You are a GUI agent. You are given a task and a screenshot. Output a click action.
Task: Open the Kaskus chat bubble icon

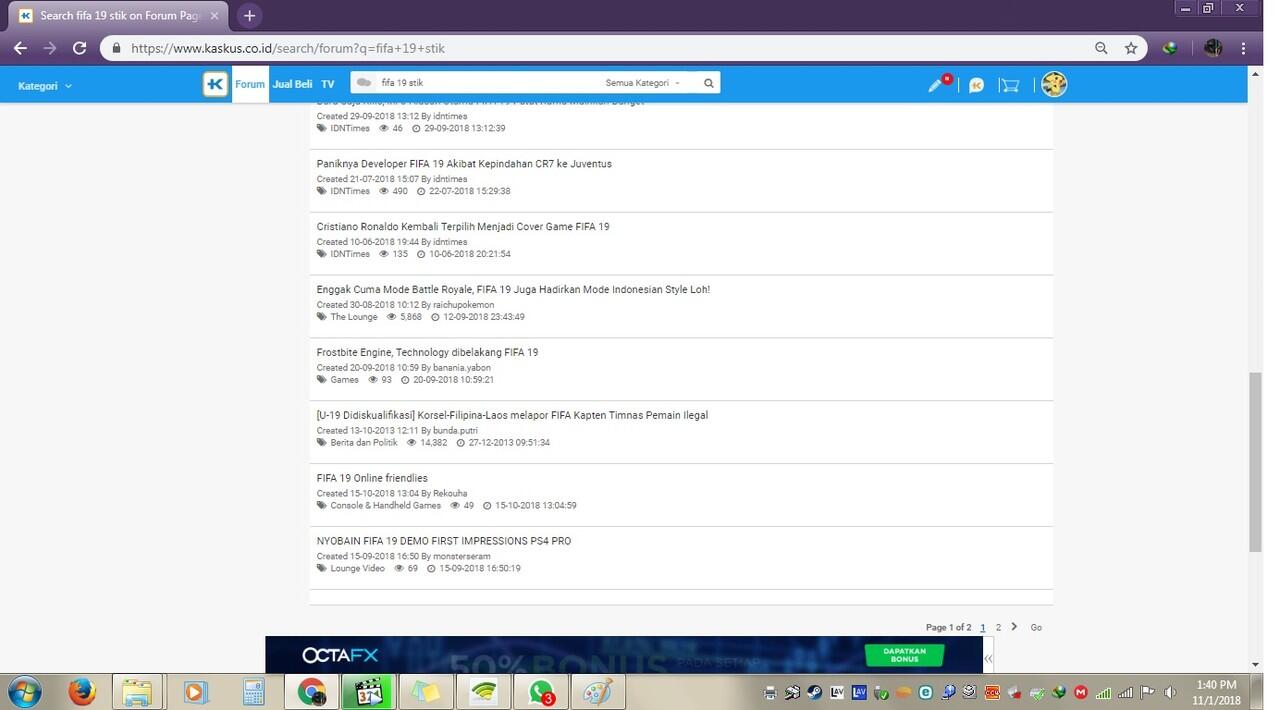976,86
